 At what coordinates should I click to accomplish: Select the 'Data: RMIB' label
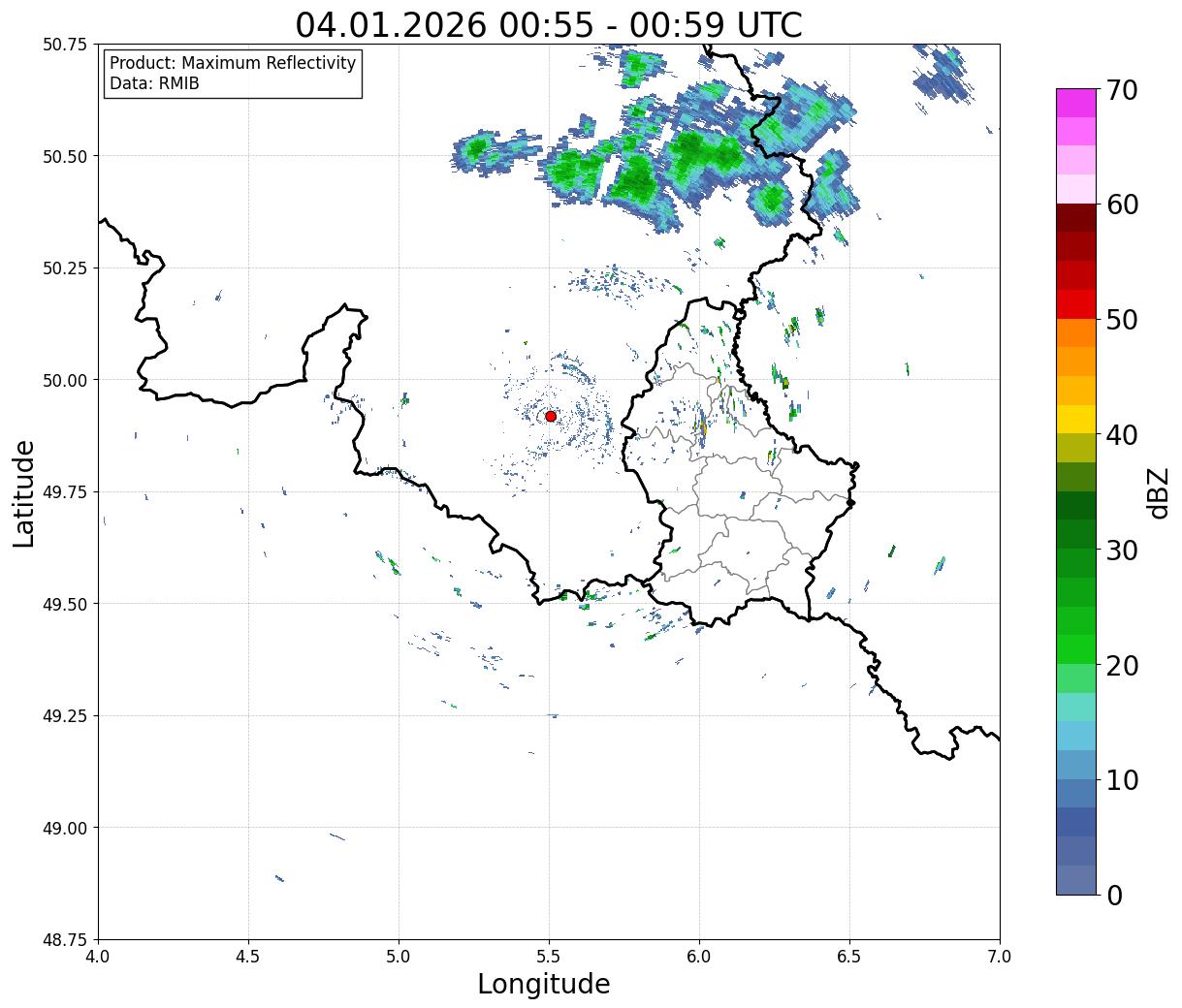coord(154,83)
